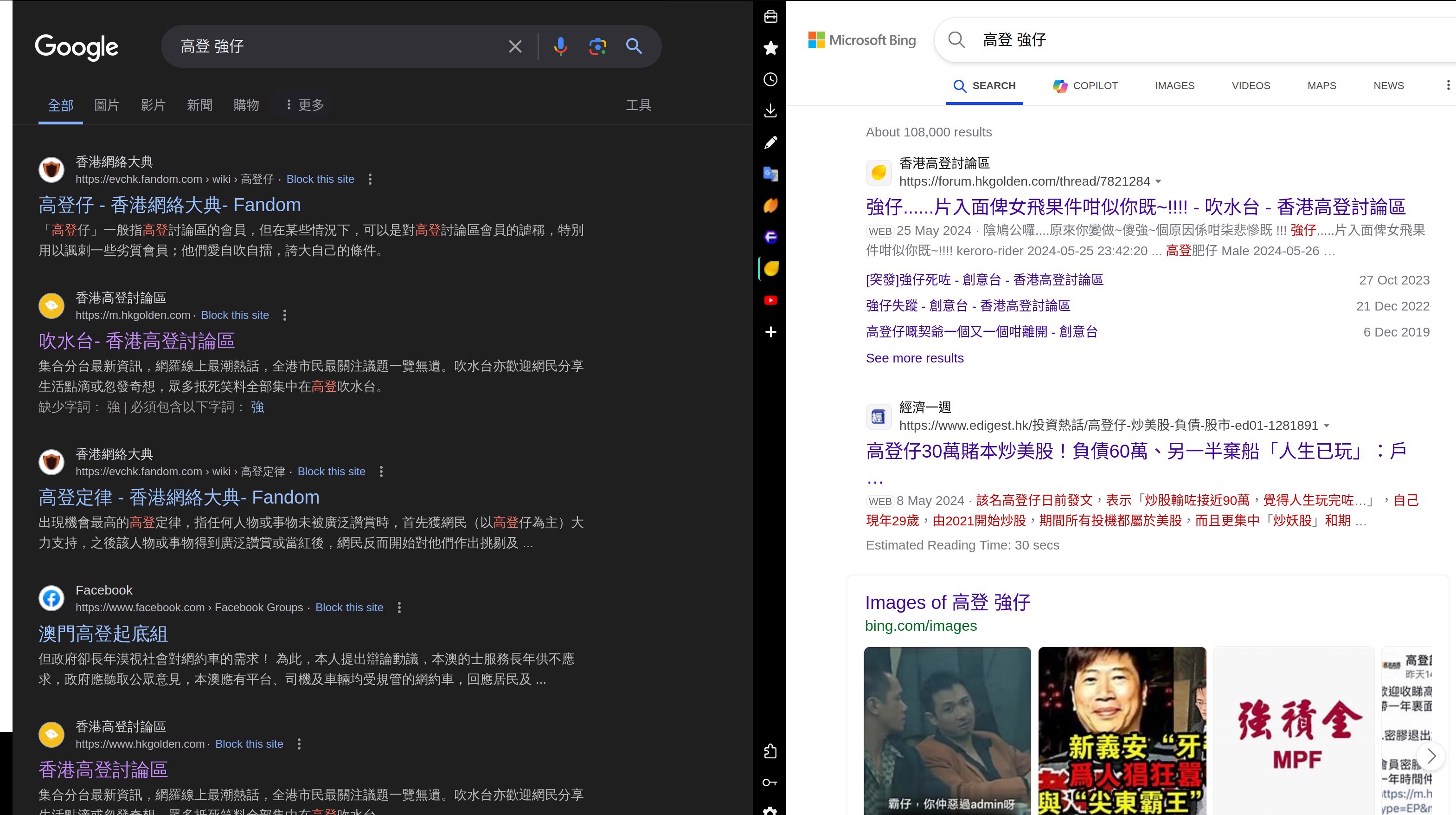The width and height of the screenshot is (1456, 815).
Task: Switch to Google 圖片 images tab
Action: click(107, 105)
